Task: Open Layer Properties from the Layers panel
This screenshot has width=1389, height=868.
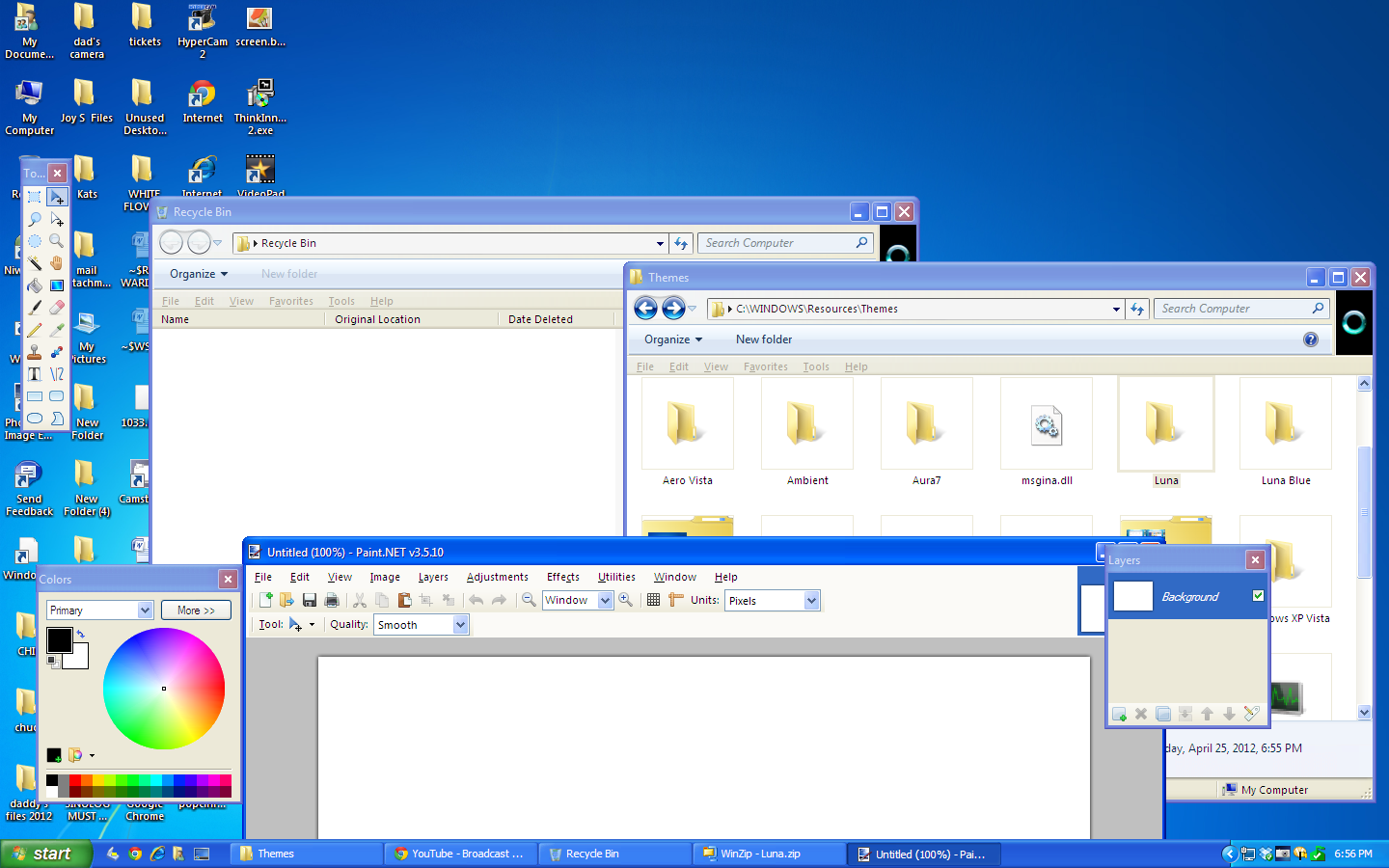Action: [x=1251, y=715]
